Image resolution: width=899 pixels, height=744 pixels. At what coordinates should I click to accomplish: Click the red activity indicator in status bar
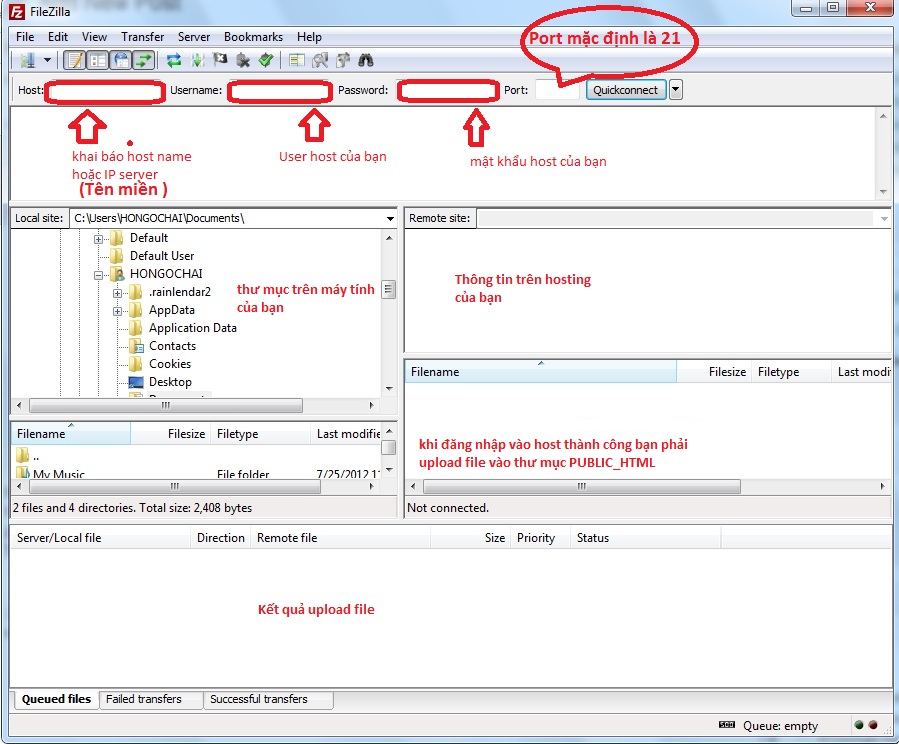[873, 725]
